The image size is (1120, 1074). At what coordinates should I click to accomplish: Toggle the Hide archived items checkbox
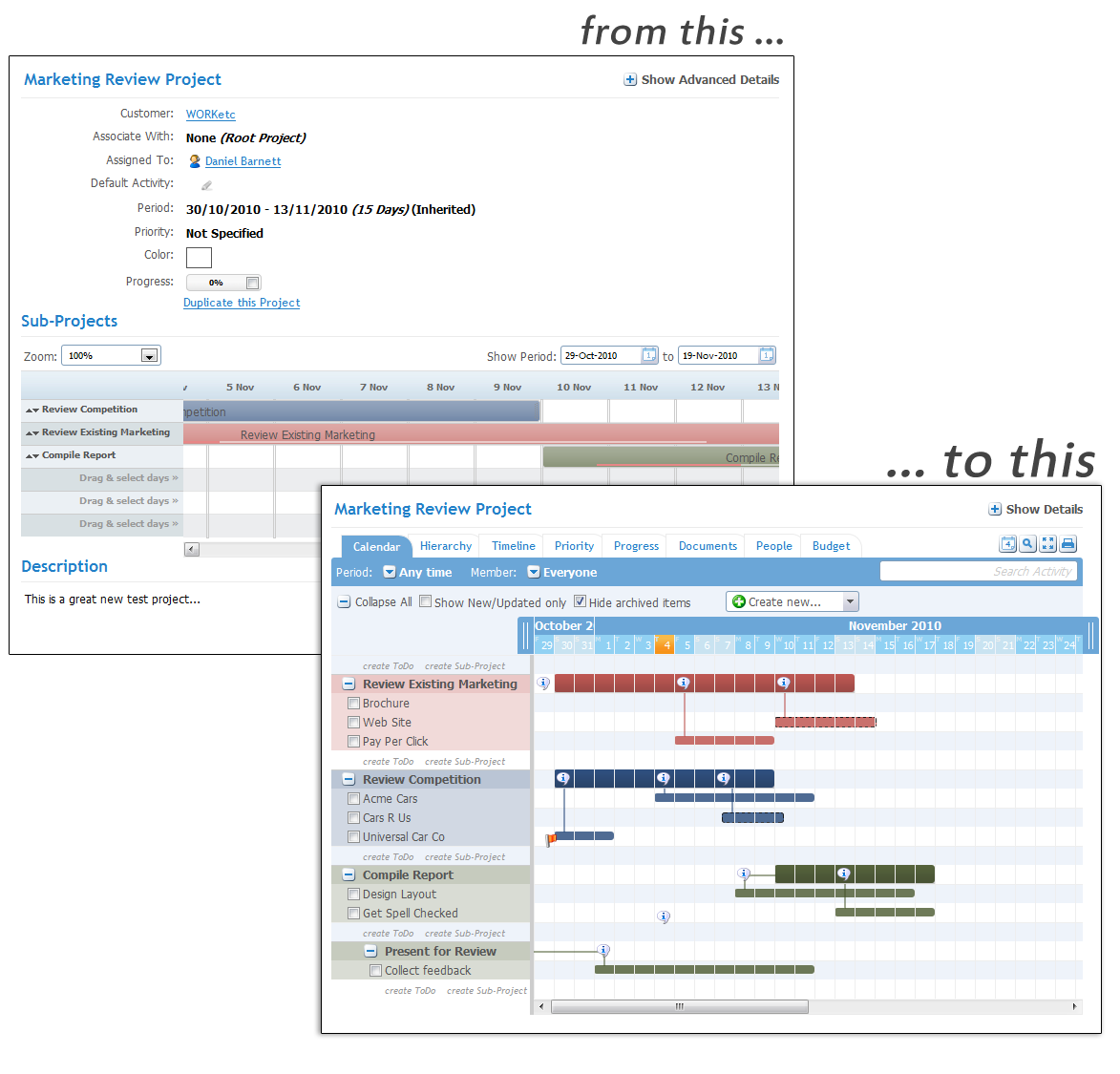coord(580,601)
